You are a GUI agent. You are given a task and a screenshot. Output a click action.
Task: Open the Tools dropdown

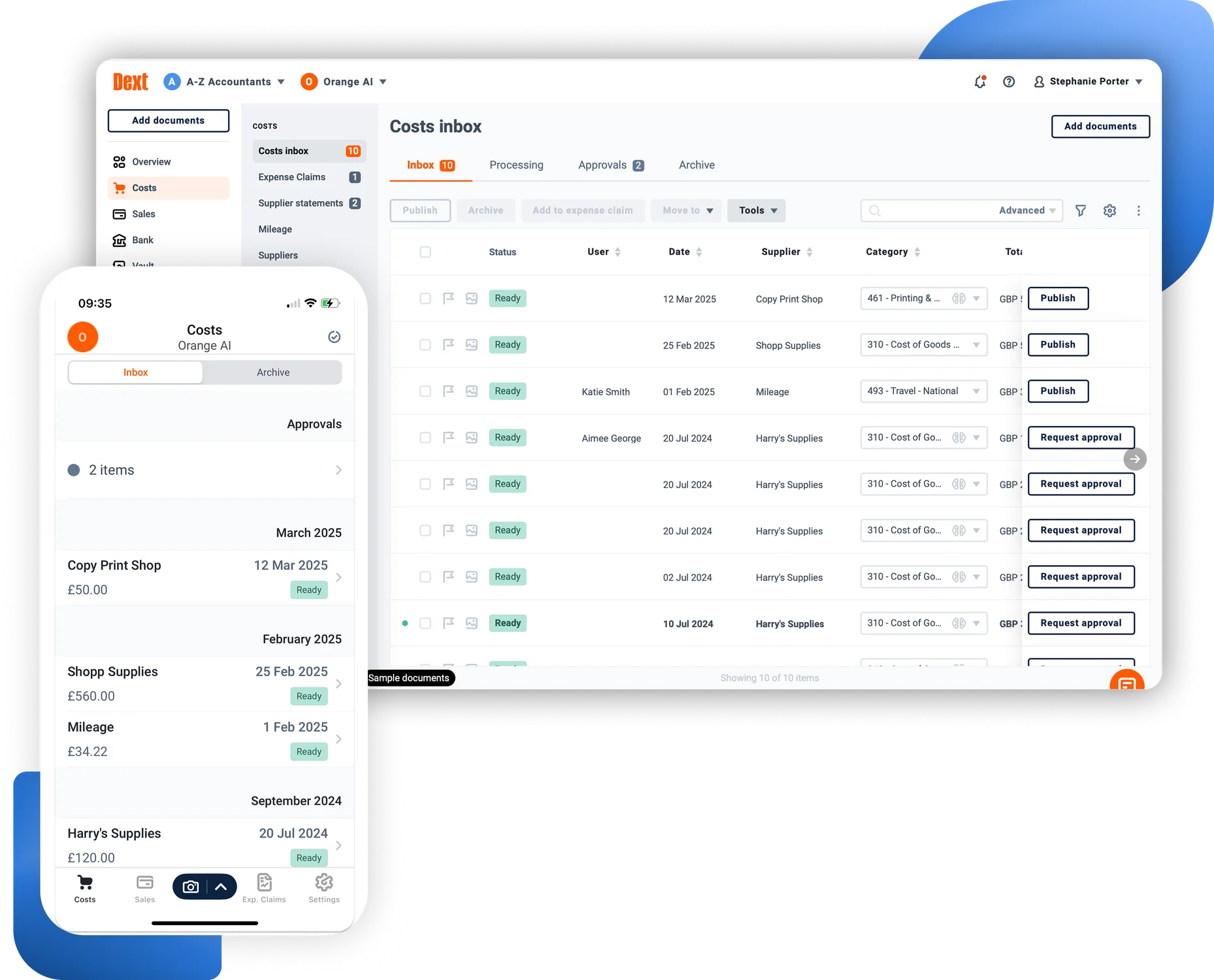757,210
